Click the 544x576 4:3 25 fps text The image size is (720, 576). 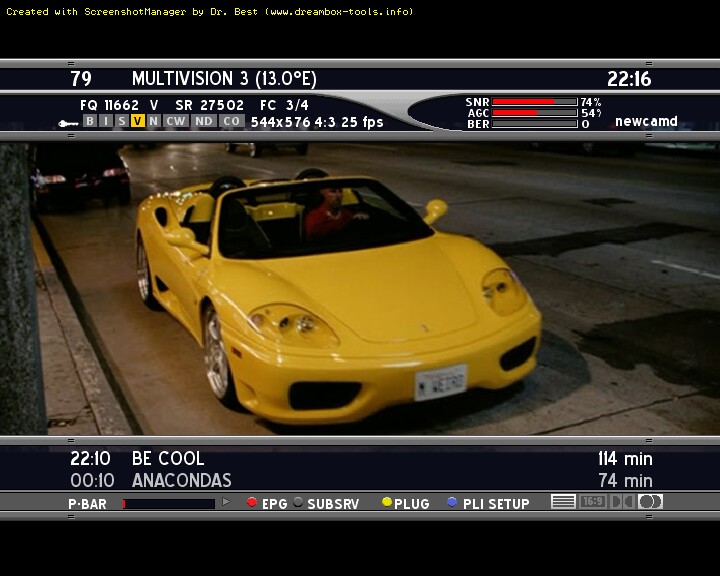pos(317,122)
